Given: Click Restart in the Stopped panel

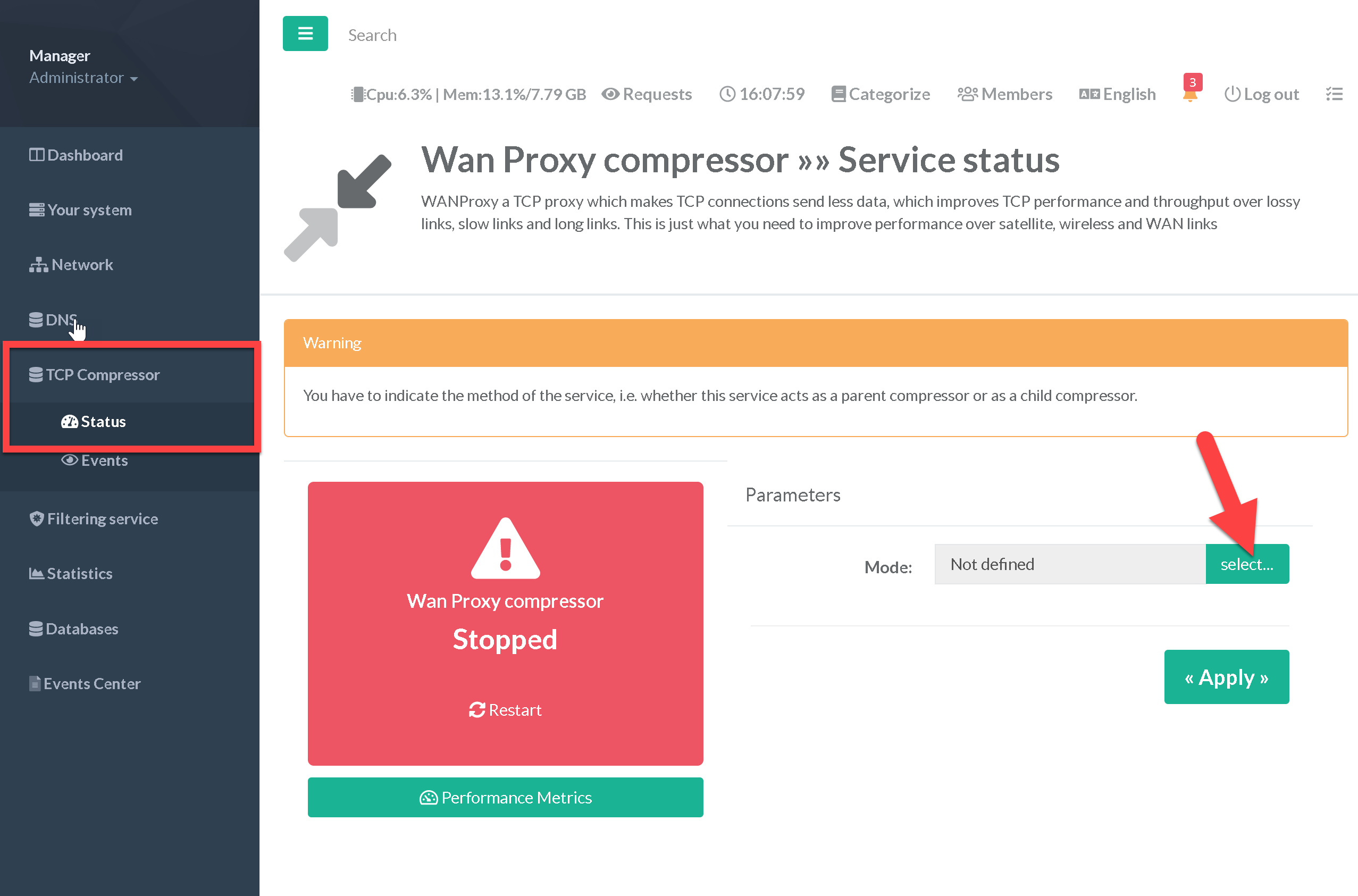Looking at the screenshot, I should [x=505, y=710].
